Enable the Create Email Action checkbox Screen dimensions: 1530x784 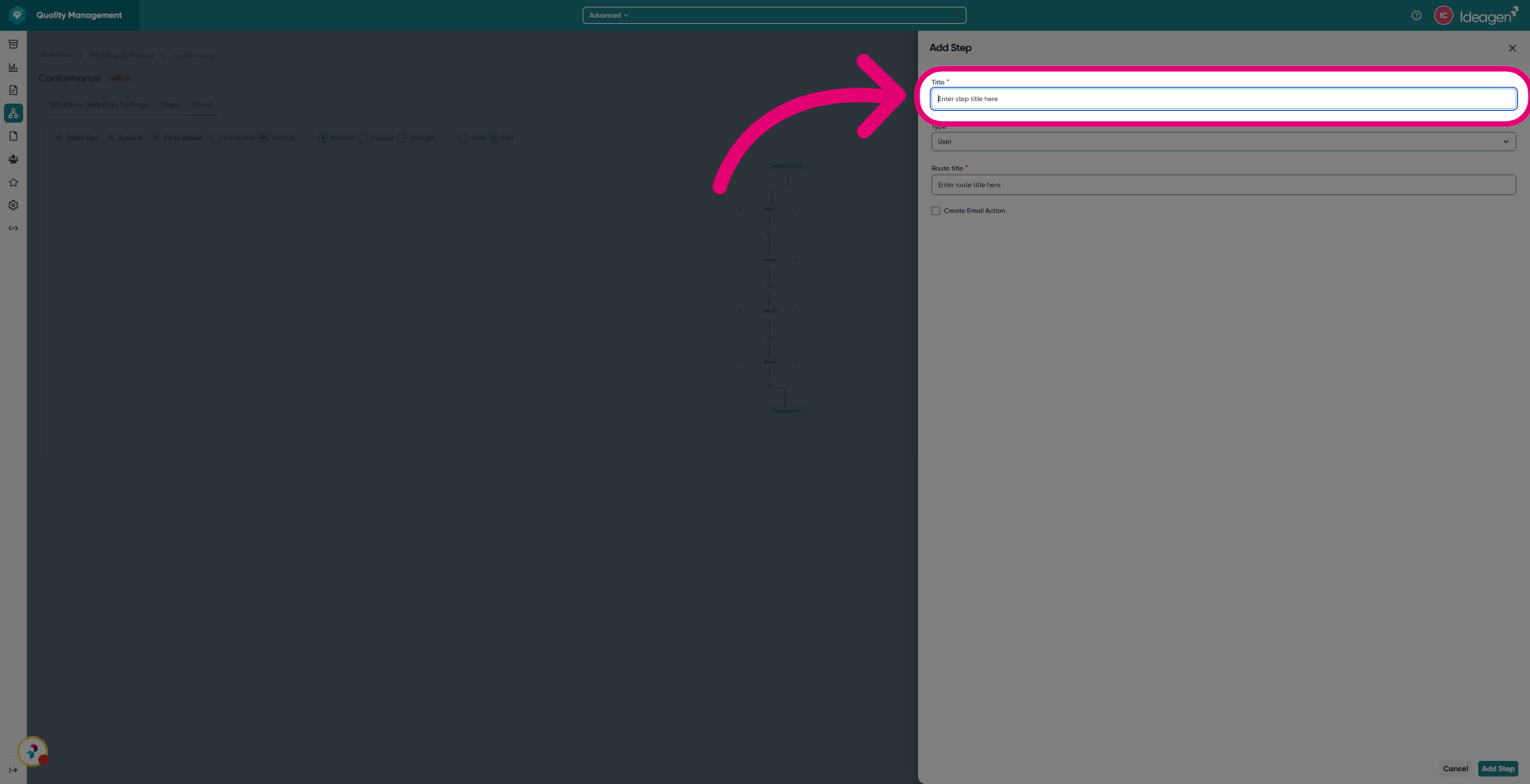point(936,211)
